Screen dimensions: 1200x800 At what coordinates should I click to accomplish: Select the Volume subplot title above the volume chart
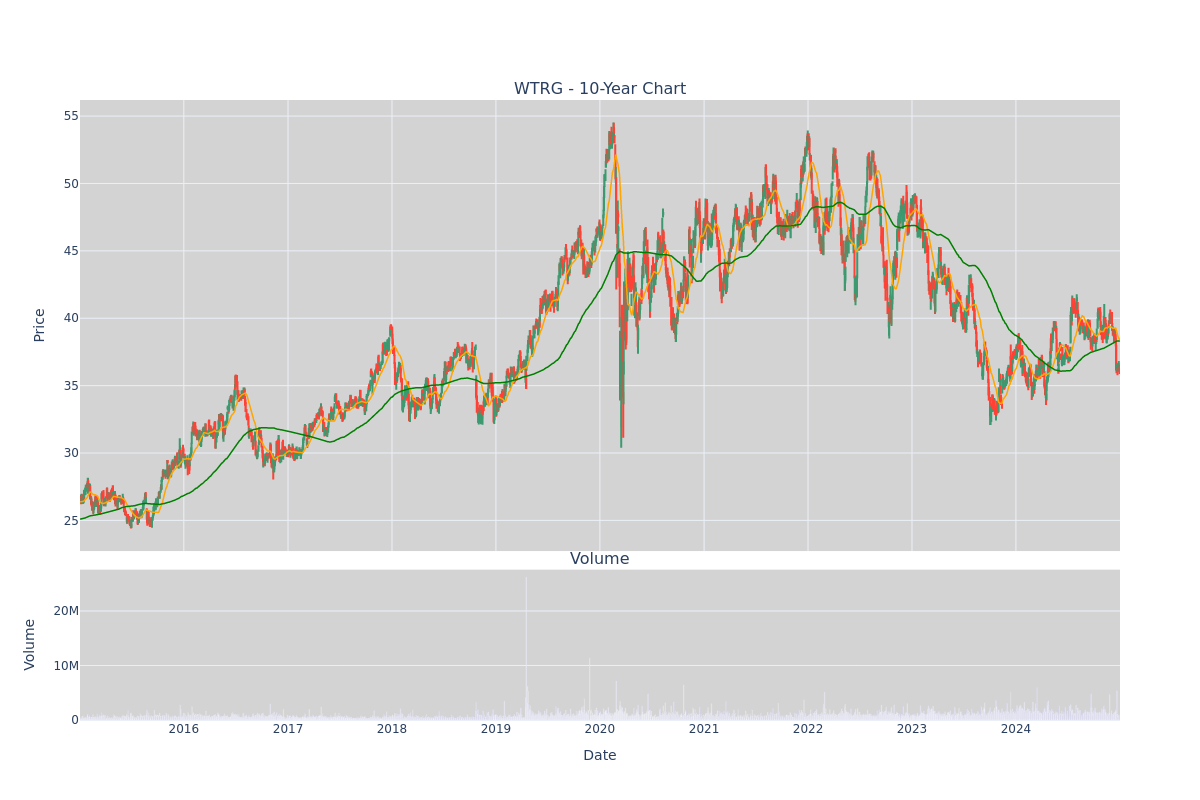coord(600,559)
